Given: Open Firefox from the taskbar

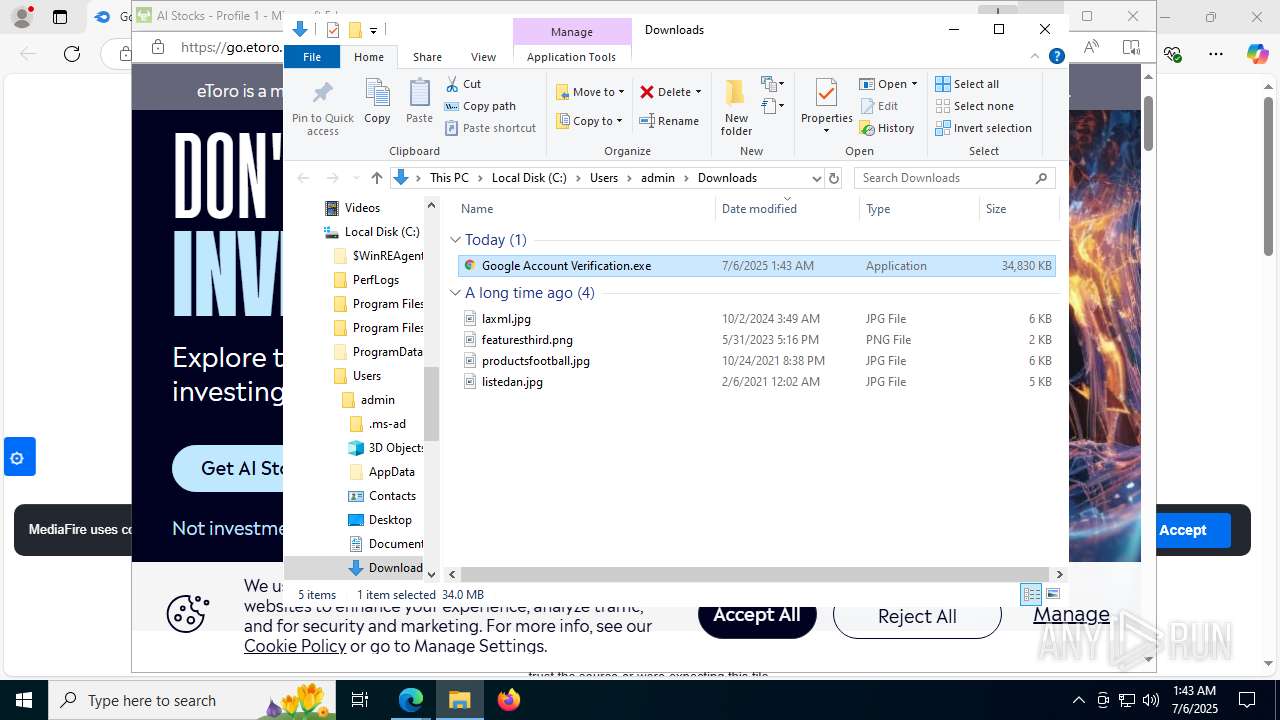Looking at the screenshot, I should (509, 700).
